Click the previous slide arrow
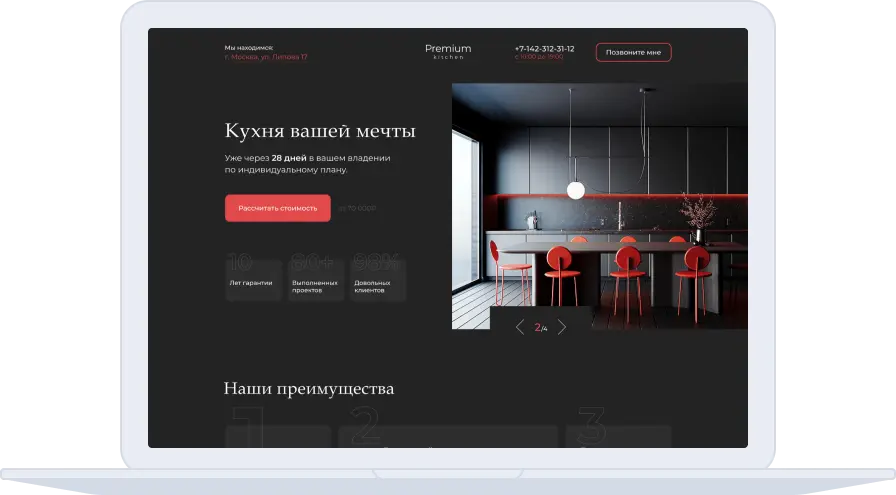This screenshot has width=896, height=495. tap(519, 327)
